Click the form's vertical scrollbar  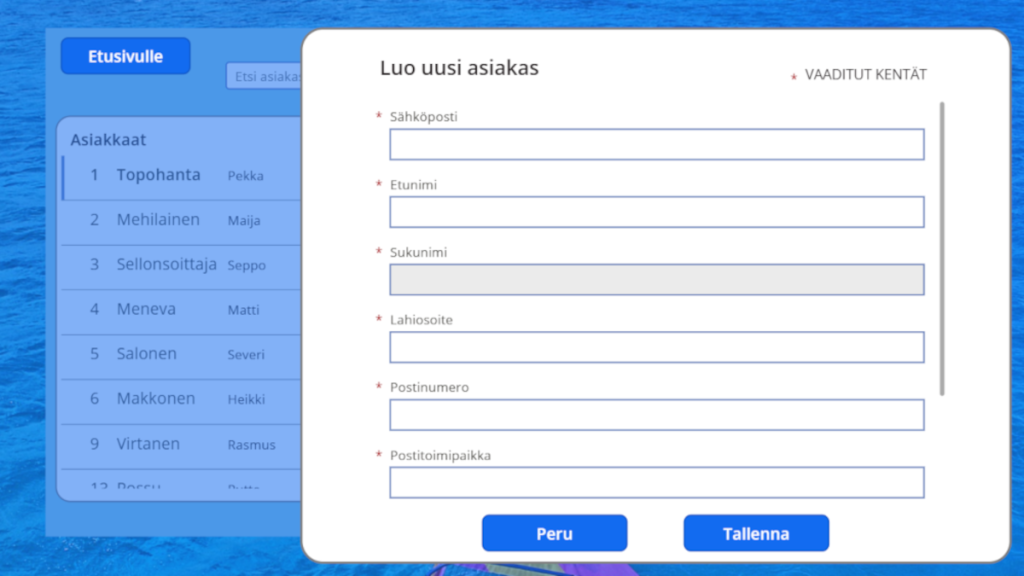942,248
